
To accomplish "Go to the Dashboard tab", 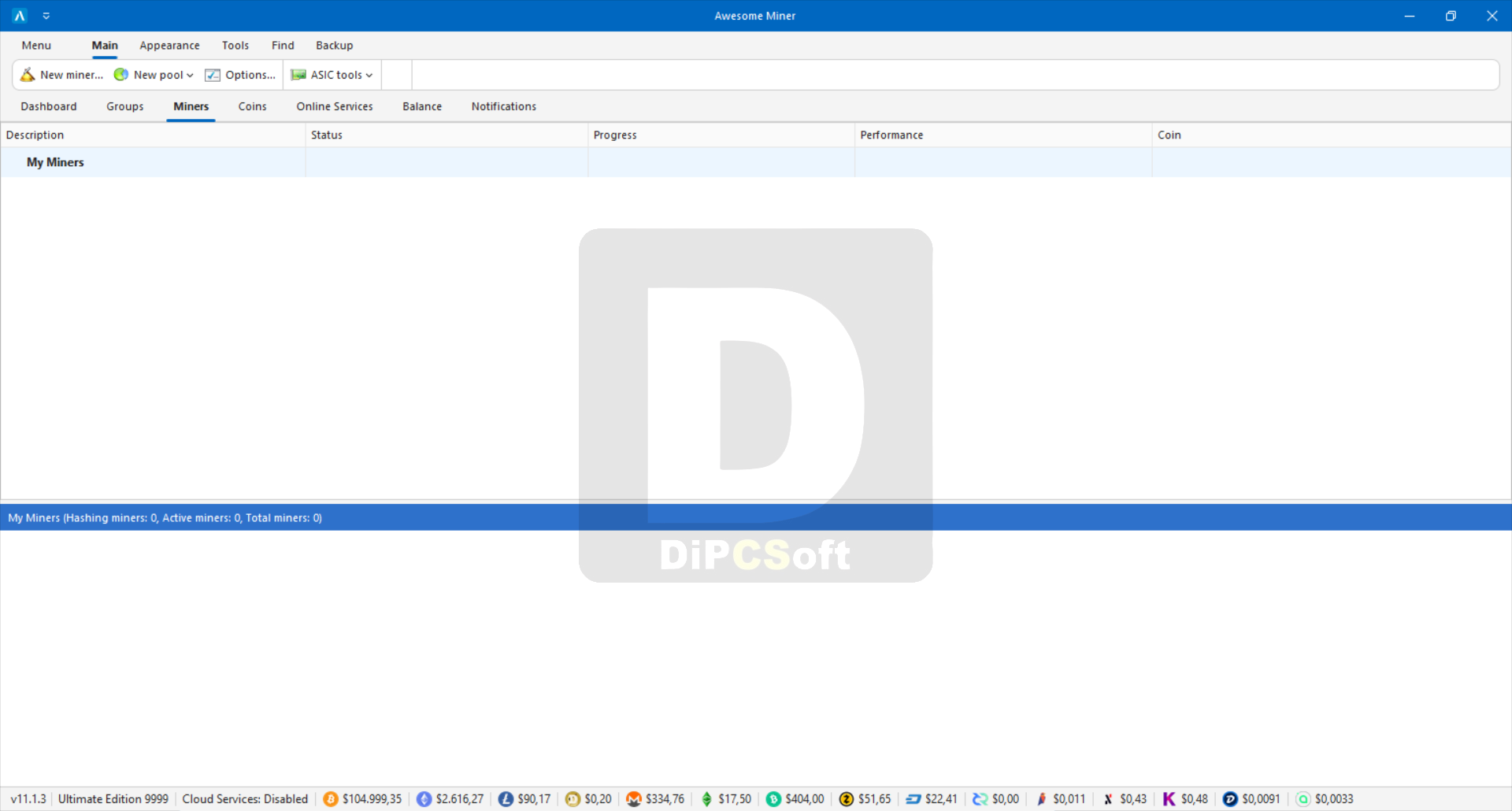I will (49, 106).
